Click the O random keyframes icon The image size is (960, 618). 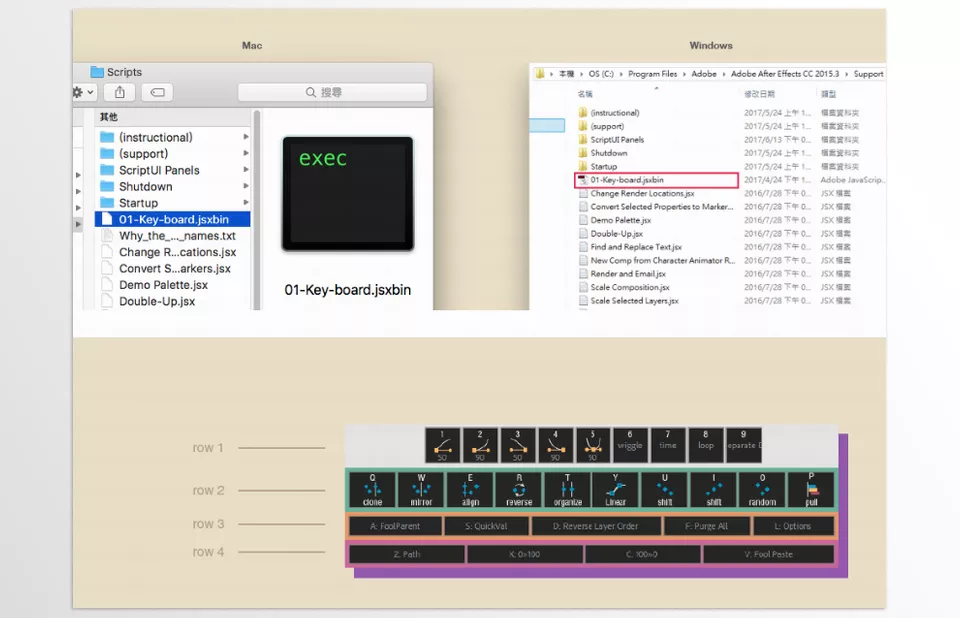[762, 489]
